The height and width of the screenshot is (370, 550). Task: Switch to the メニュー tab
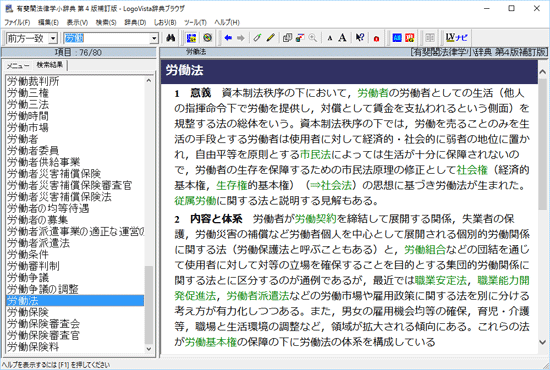pyautogui.click(x=18, y=66)
